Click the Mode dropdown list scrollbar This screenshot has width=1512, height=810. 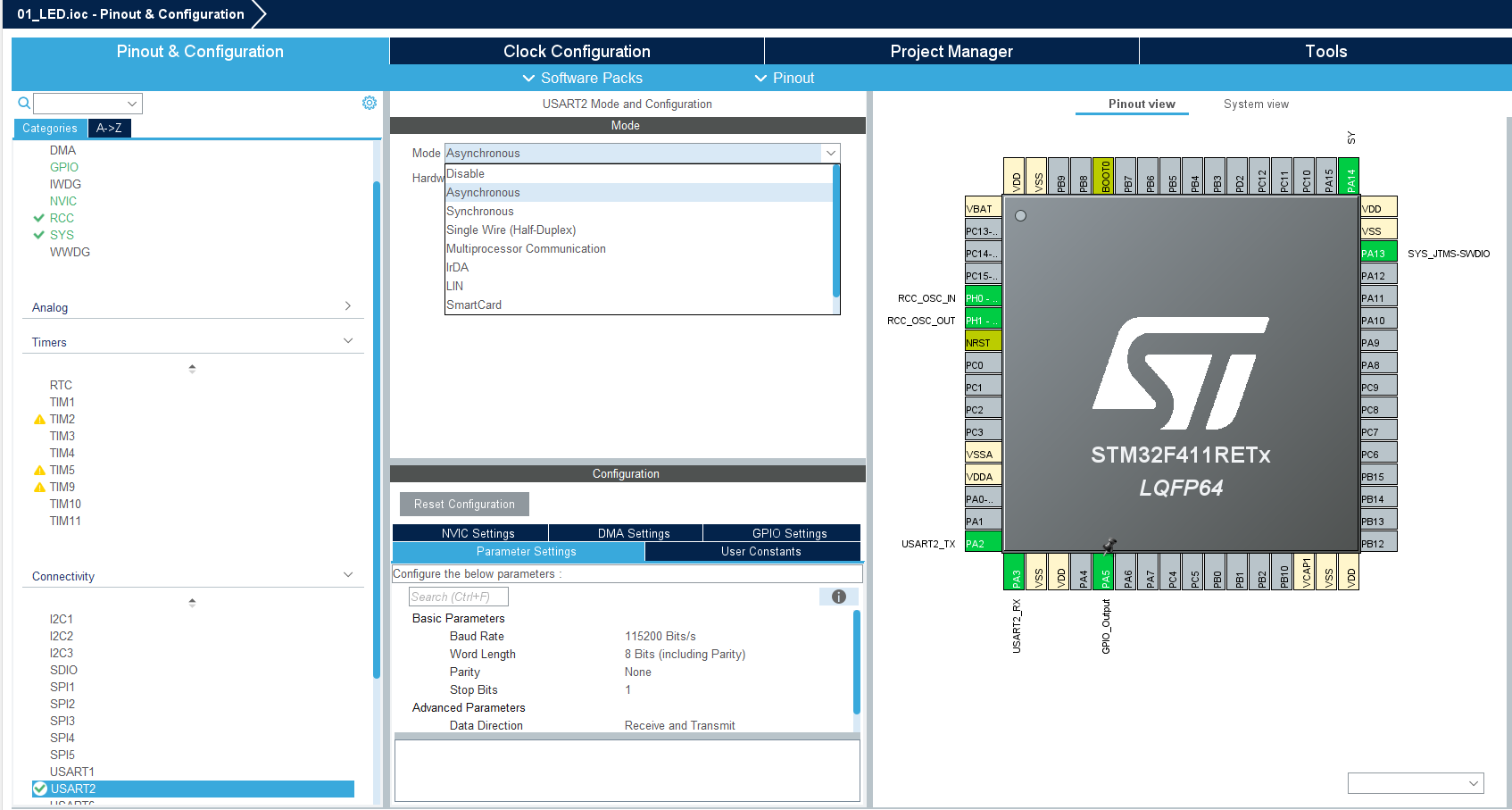836,230
